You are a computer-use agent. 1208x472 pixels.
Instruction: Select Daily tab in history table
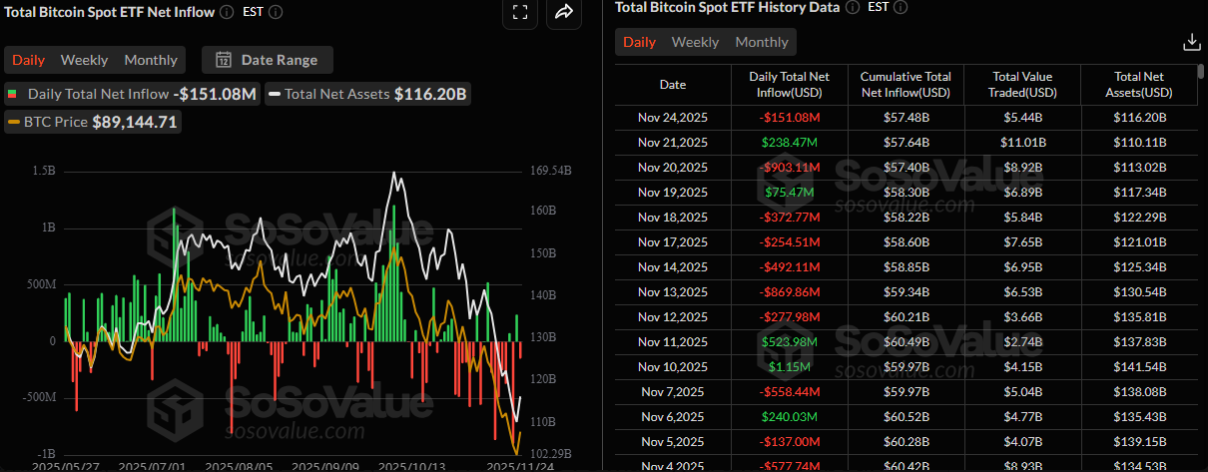pyautogui.click(x=639, y=42)
